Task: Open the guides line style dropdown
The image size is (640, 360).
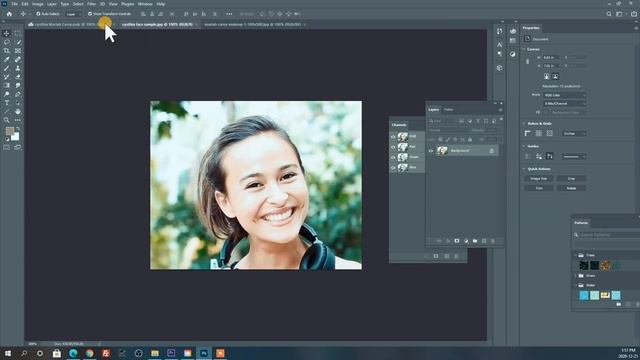Action: pyautogui.click(x=574, y=156)
